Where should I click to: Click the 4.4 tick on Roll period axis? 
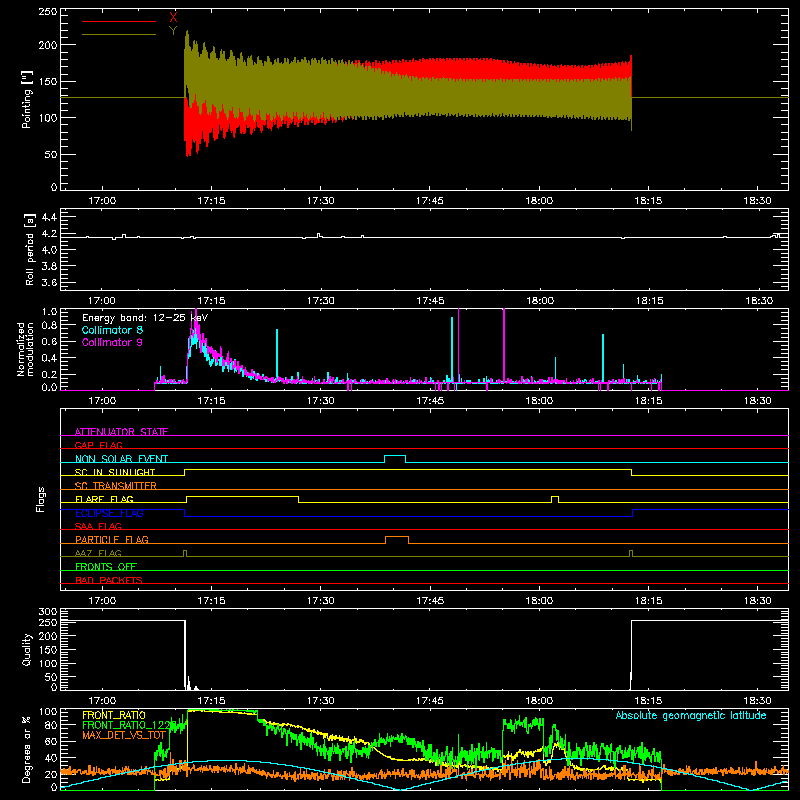pos(49,217)
